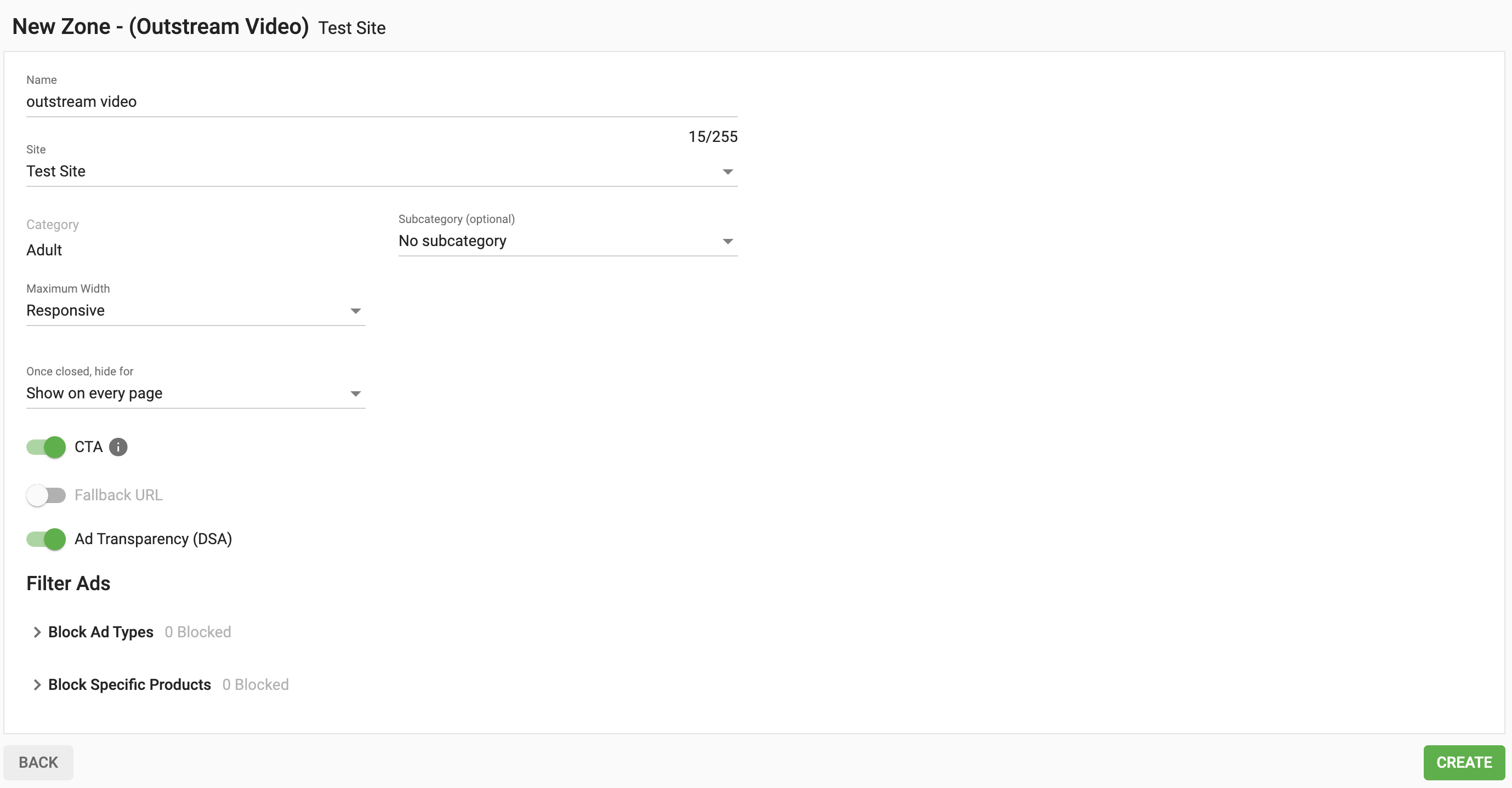Click the hide-for dropdown arrow icon
The width and height of the screenshot is (1512, 788).
pyautogui.click(x=355, y=393)
